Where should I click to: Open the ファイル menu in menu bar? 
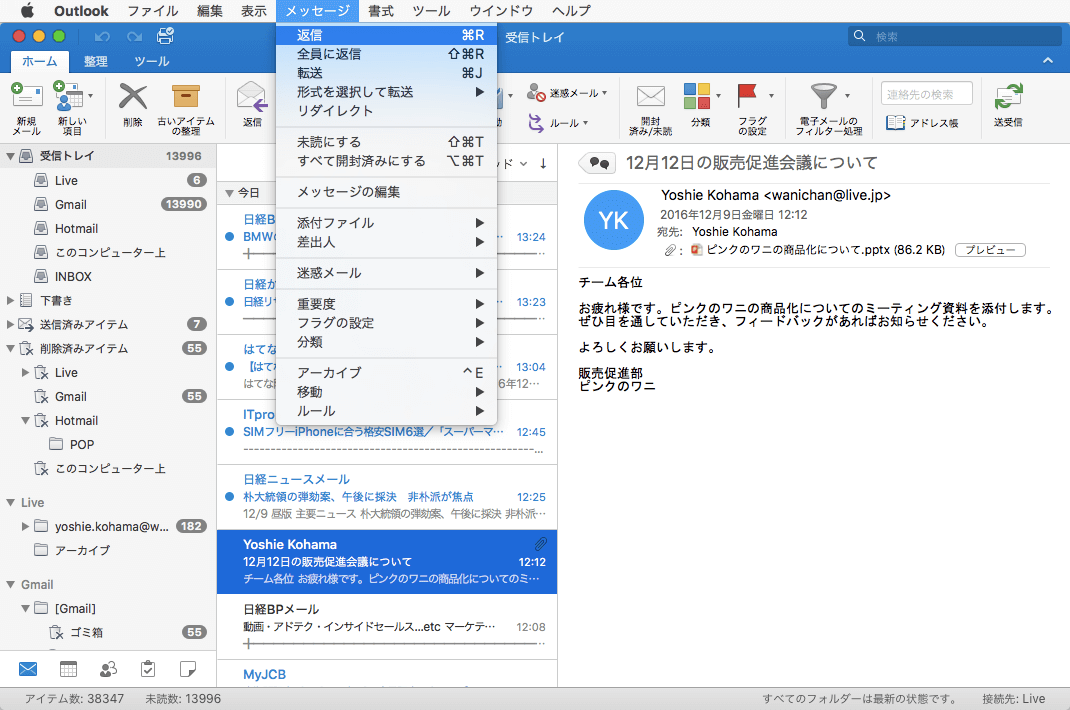[153, 10]
